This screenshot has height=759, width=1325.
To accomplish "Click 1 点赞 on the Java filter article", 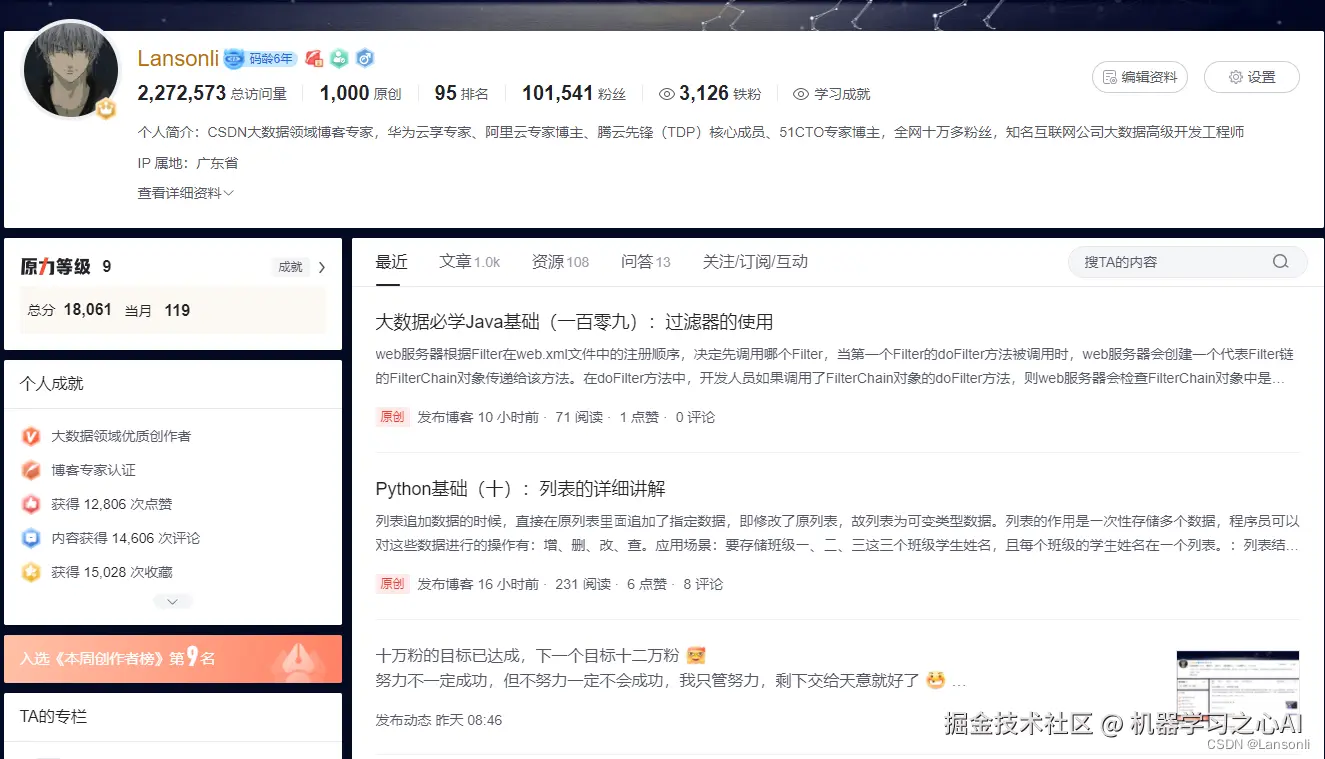I will click(x=639, y=417).
